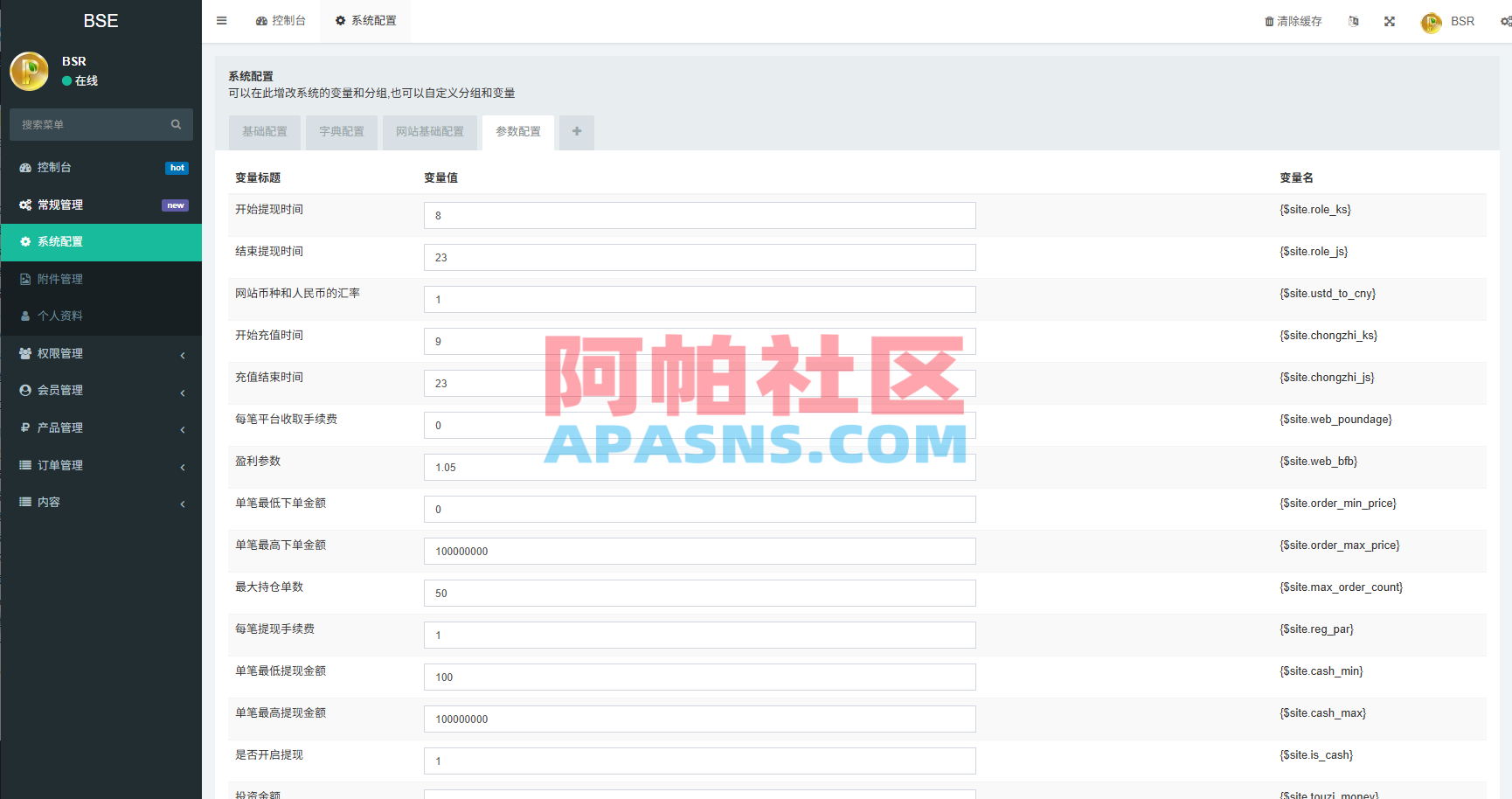
Task: Click the settings cogs icon at top right
Action: (x=1506, y=21)
